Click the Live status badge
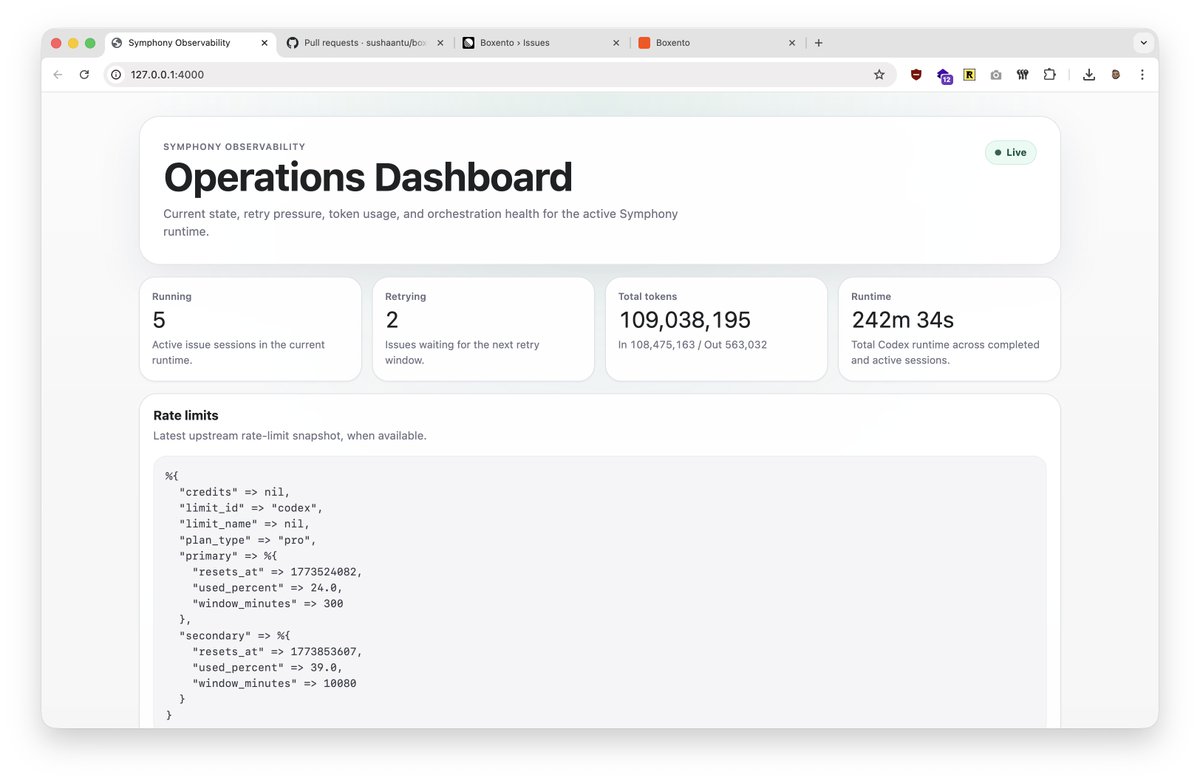Screen dimensions: 1200x783 coord(1010,153)
